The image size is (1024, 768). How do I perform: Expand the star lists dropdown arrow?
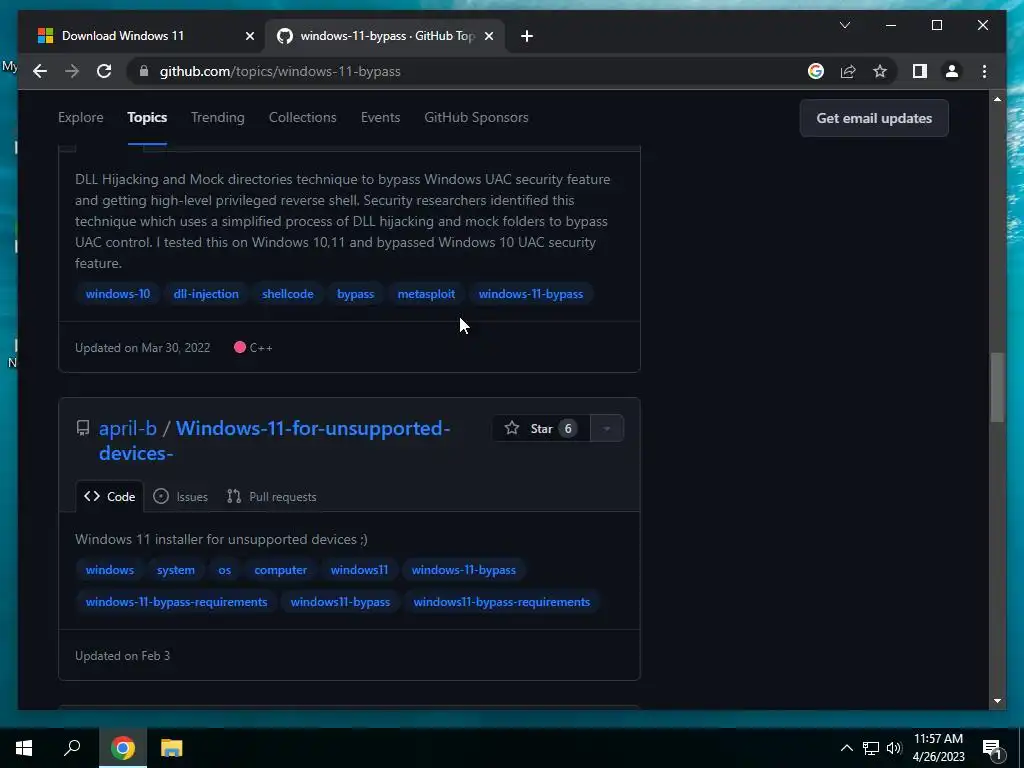click(607, 428)
